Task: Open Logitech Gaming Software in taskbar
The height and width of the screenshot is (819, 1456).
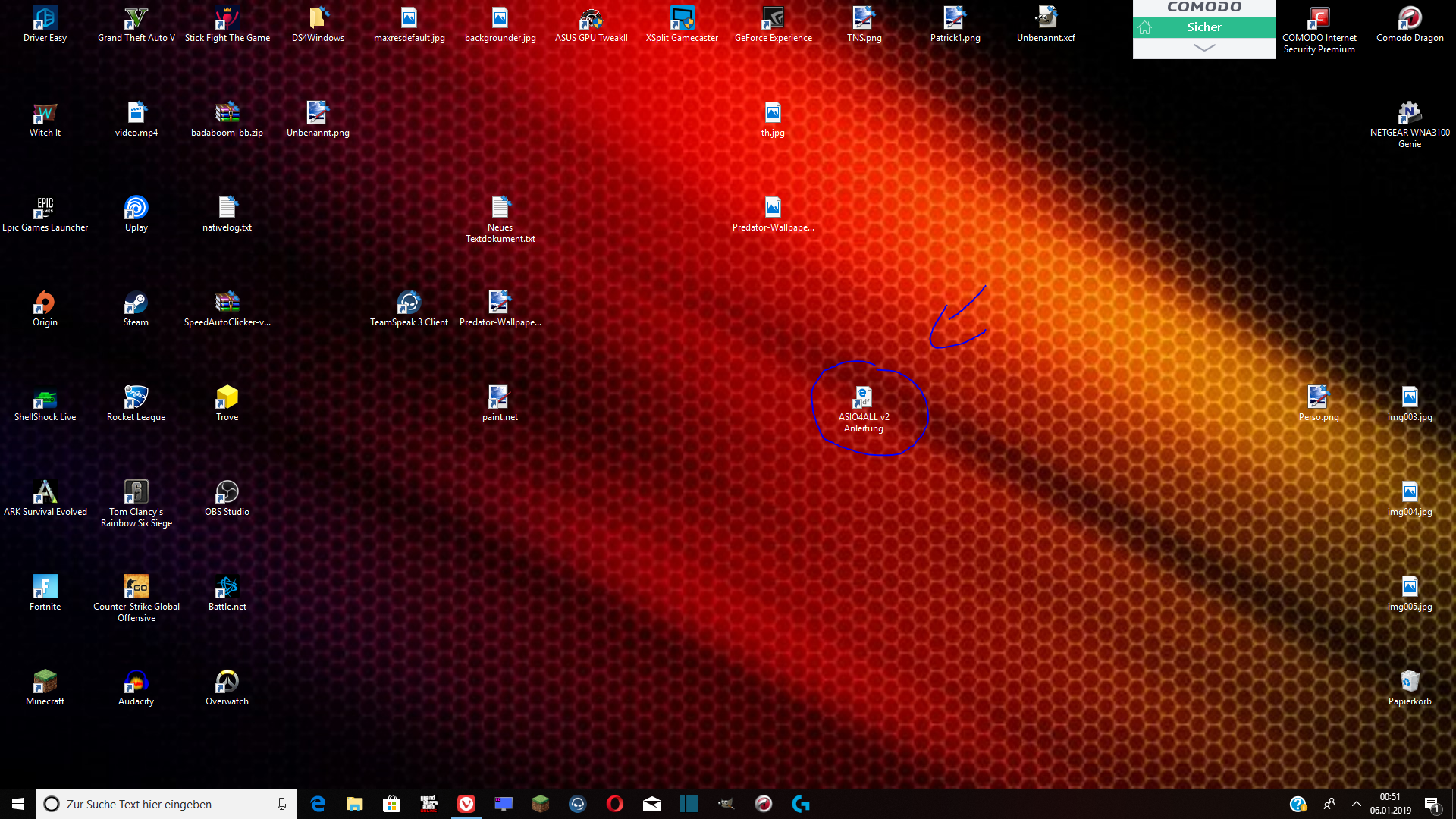Action: (801, 804)
